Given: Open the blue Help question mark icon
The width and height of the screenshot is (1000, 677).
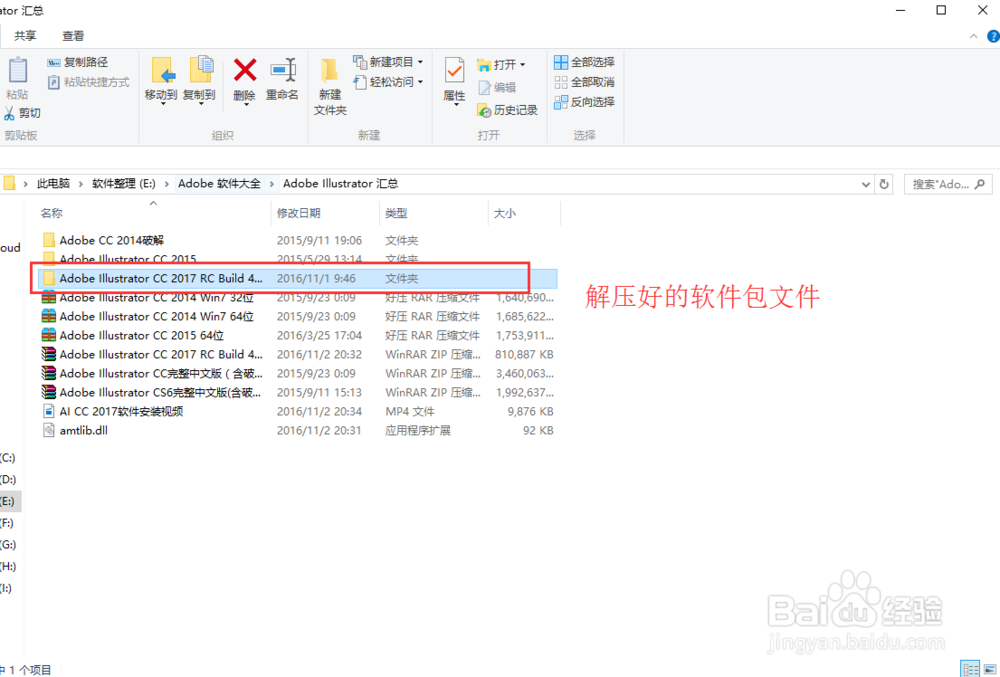Looking at the screenshot, I should [993, 37].
